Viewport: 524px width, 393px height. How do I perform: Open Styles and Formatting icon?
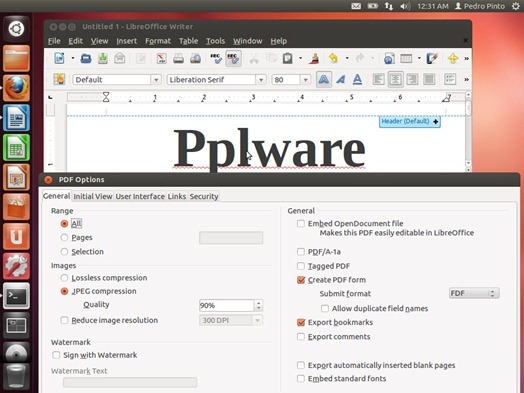pyautogui.click(x=59, y=80)
